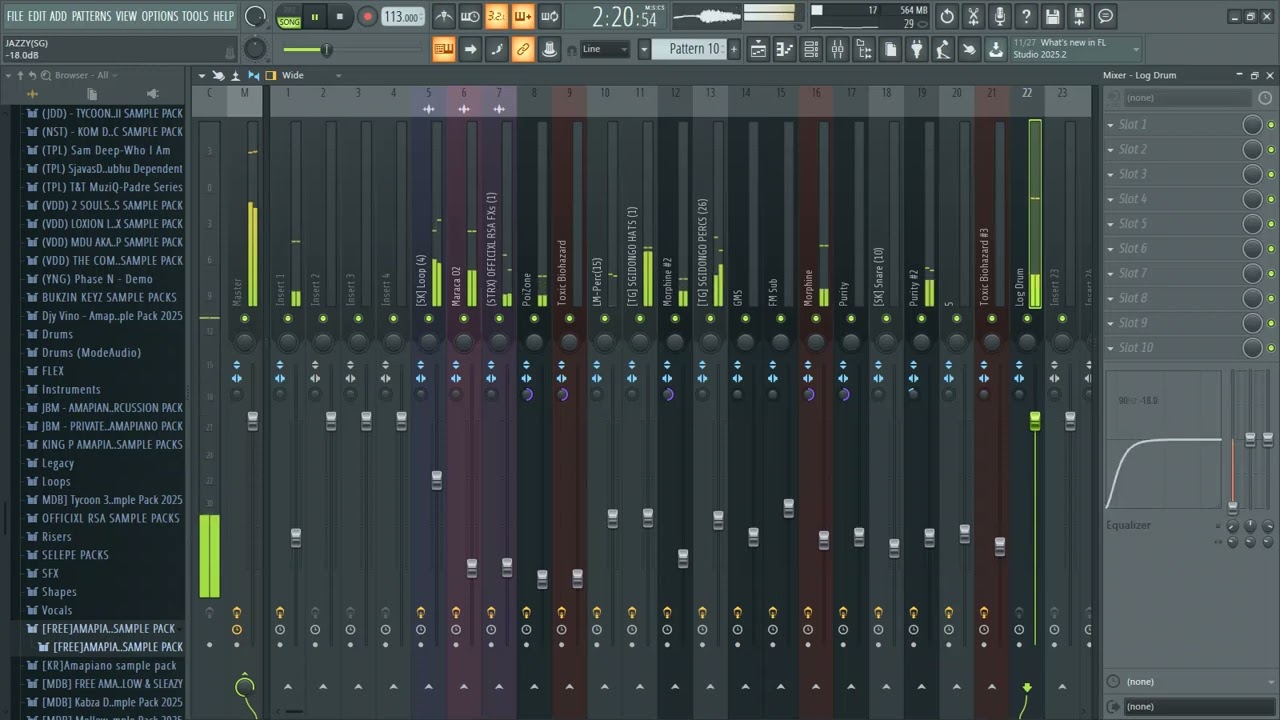
Task: Open the PATTERNS menu
Action: pos(91,16)
